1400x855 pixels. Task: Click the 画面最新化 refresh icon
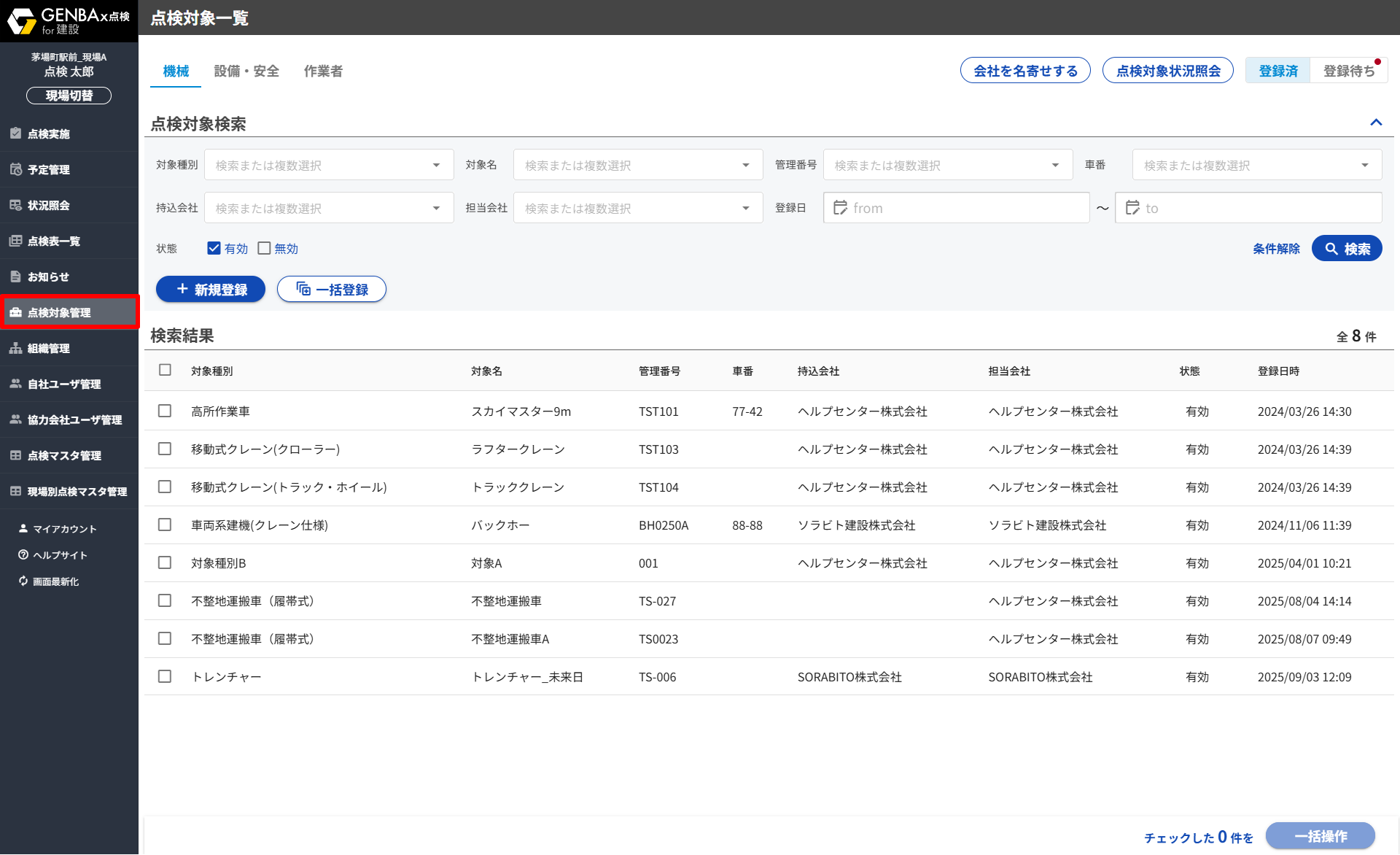click(x=23, y=581)
